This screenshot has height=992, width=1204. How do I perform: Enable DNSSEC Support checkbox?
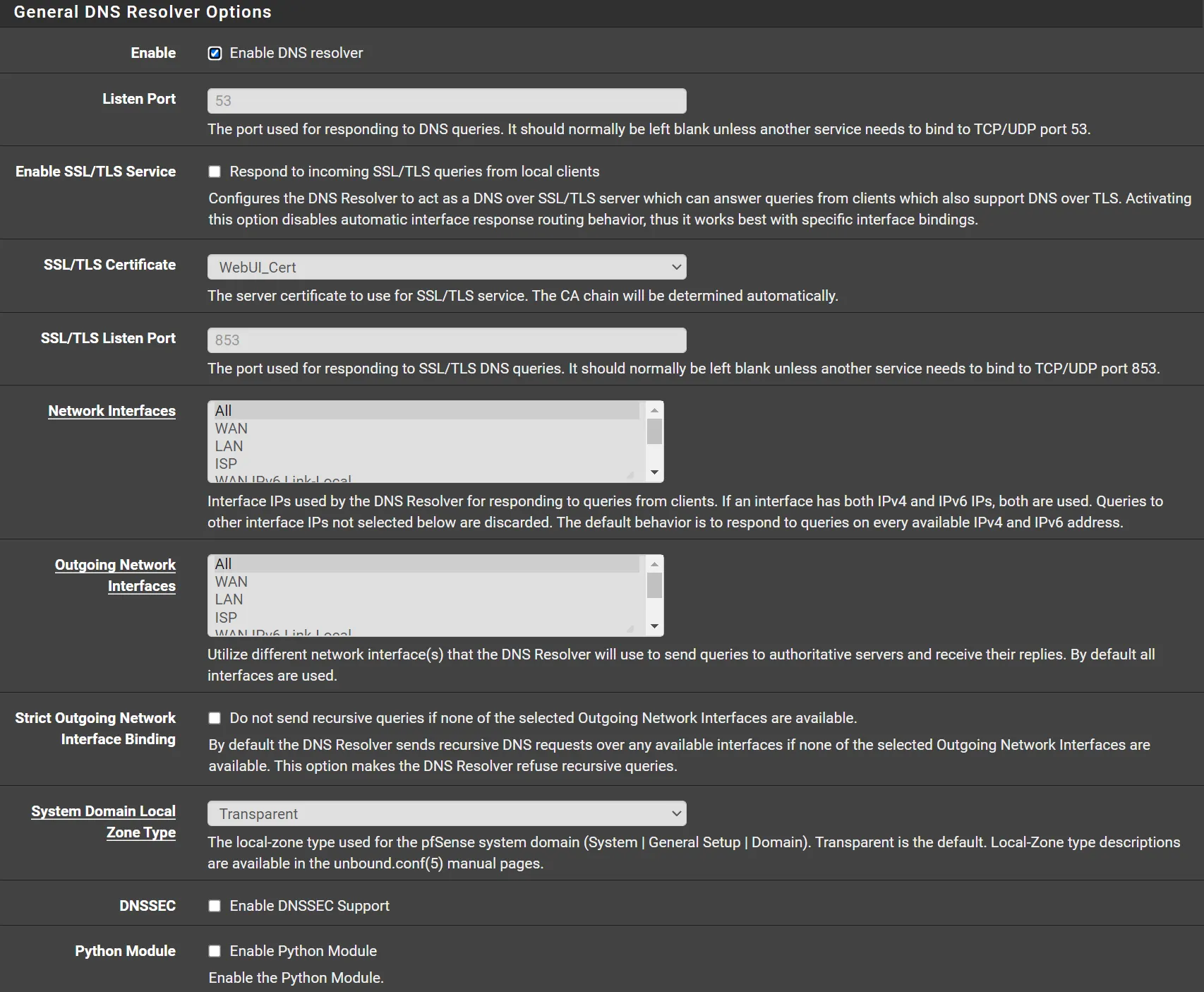coord(215,906)
